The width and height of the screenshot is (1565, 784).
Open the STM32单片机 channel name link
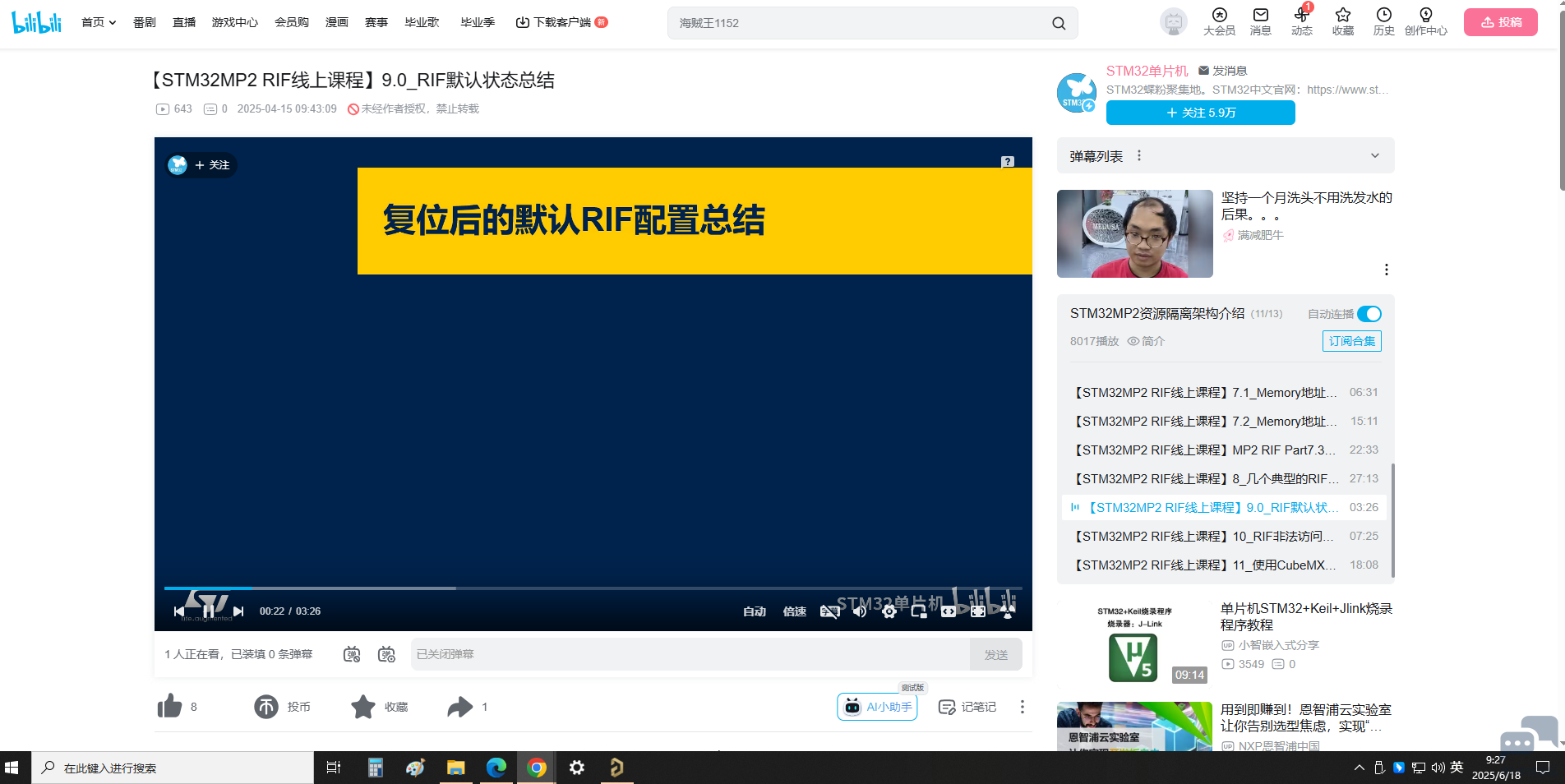click(x=1147, y=71)
